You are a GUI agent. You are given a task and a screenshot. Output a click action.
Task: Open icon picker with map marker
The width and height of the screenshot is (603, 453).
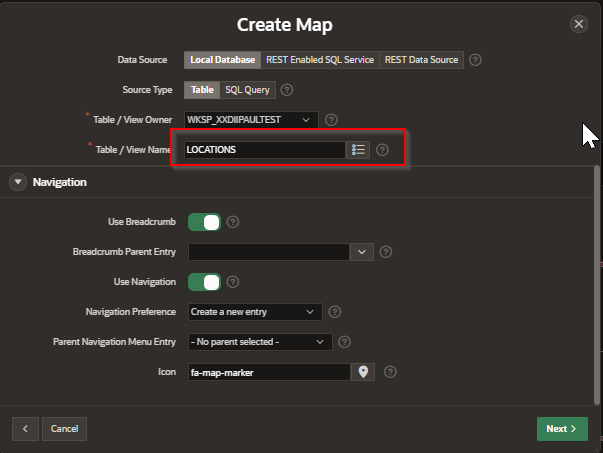pyautogui.click(x=363, y=372)
